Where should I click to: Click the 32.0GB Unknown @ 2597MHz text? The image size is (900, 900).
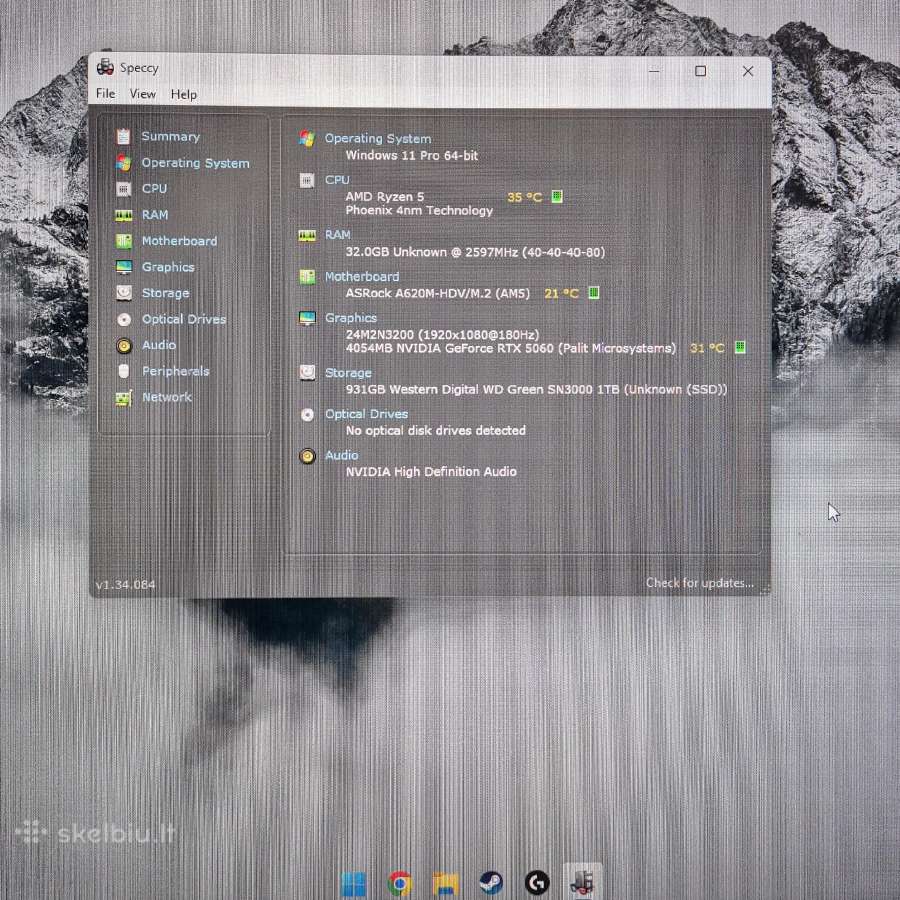pyautogui.click(x=432, y=252)
